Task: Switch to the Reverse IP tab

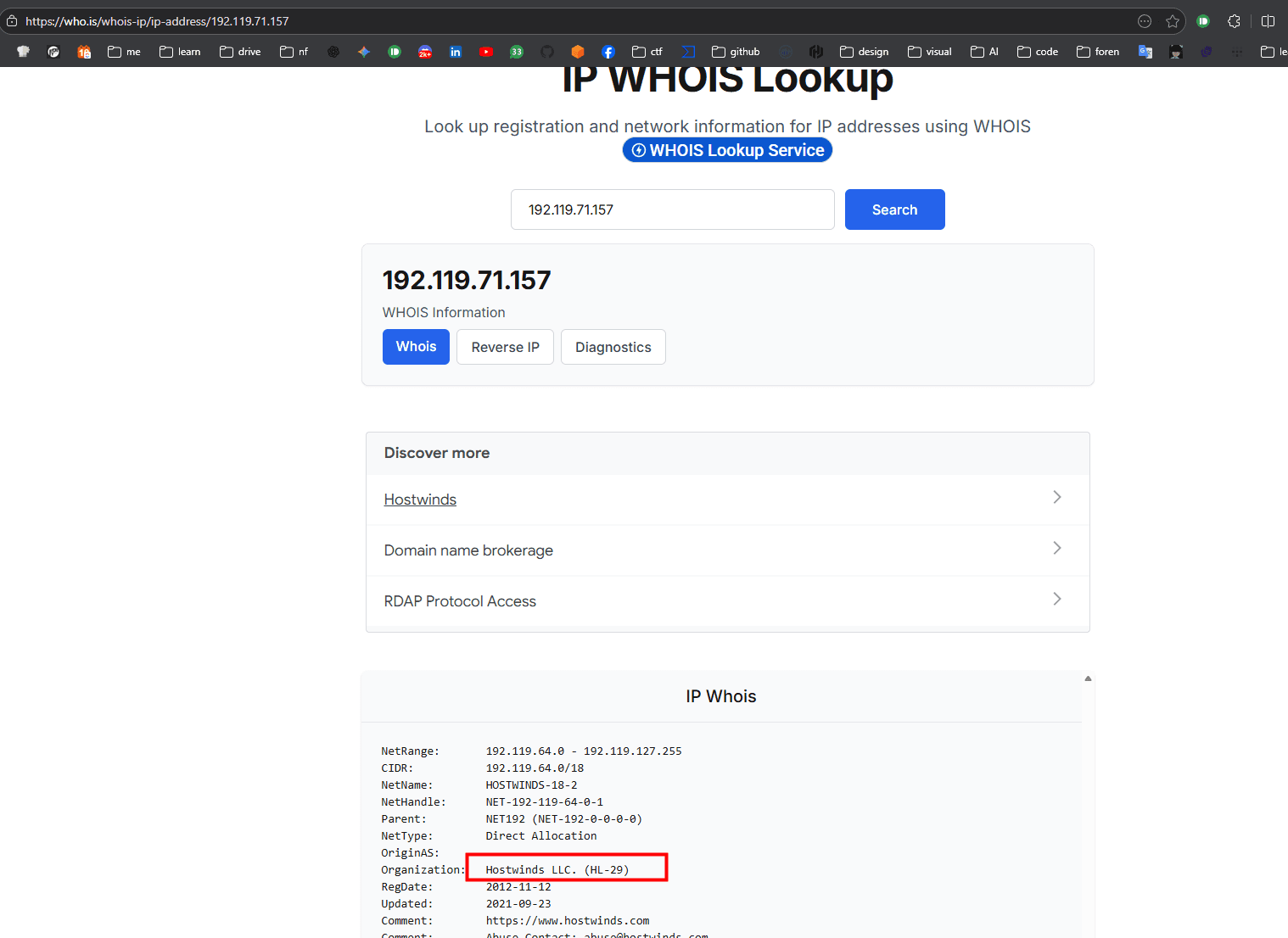Action: point(505,347)
